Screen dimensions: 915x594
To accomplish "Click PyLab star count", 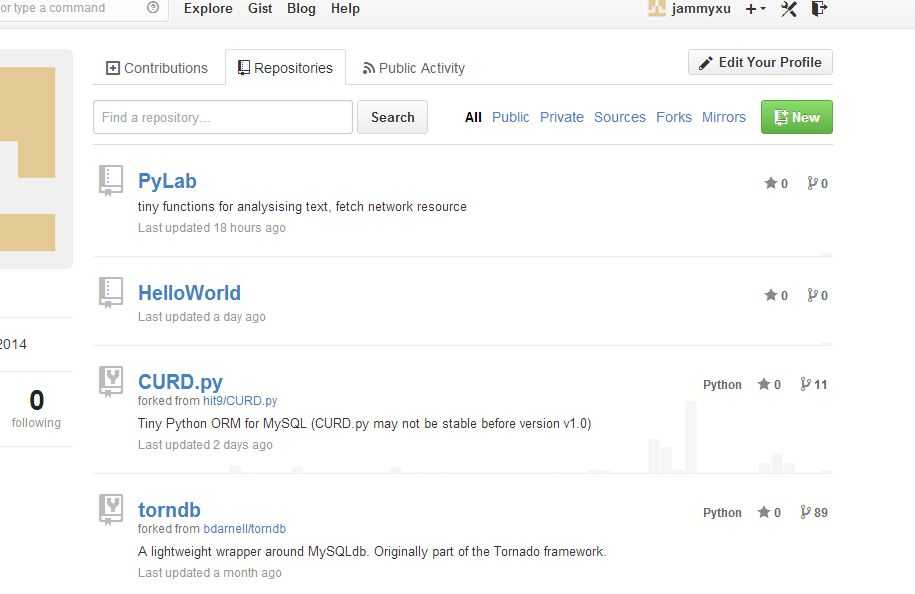I will click(x=776, y=183).
